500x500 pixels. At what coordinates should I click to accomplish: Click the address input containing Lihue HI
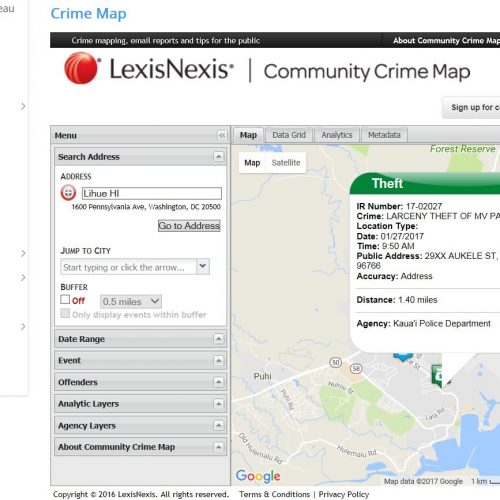click(152, 193)
